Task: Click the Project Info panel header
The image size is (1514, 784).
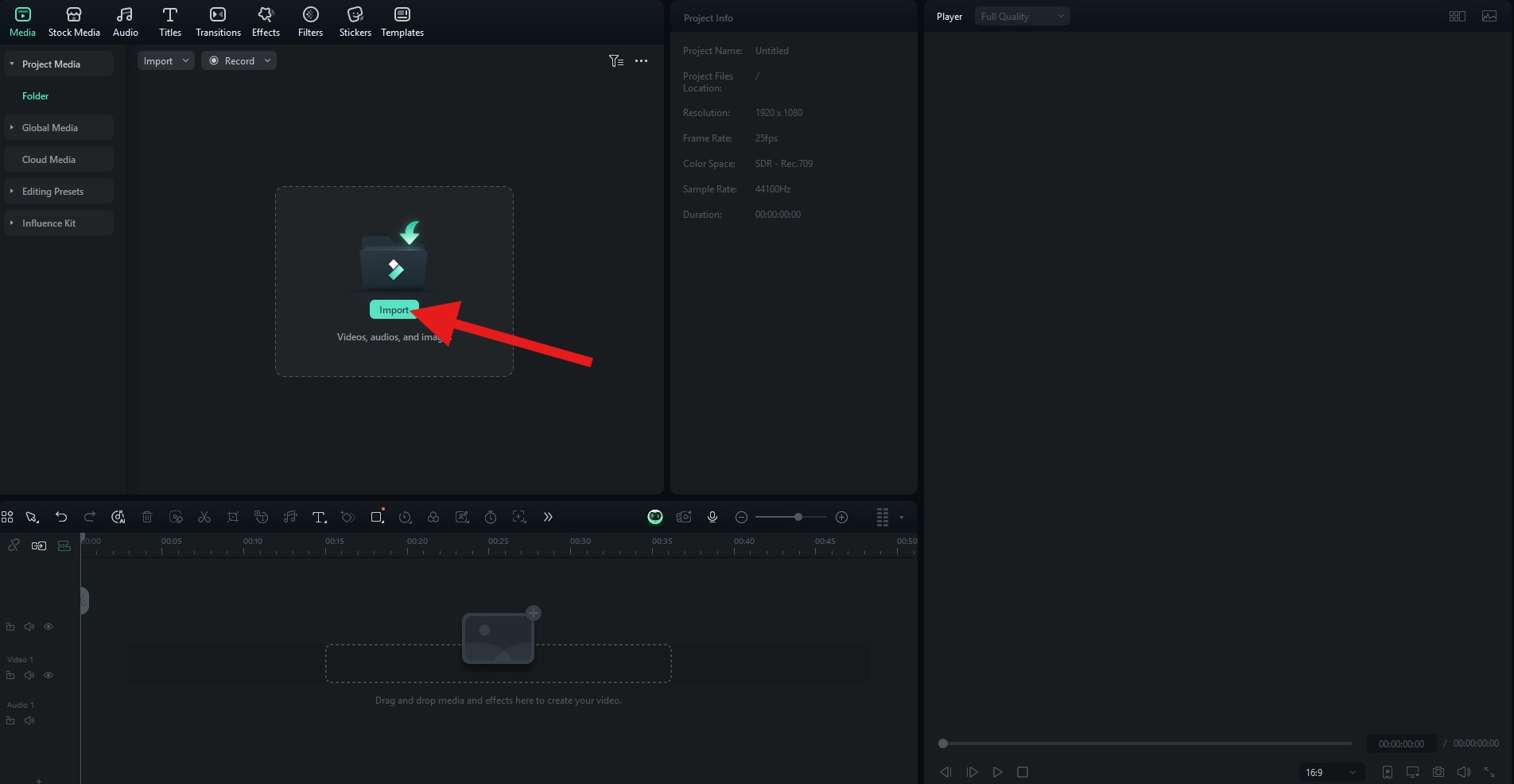Action: (708, 17)
